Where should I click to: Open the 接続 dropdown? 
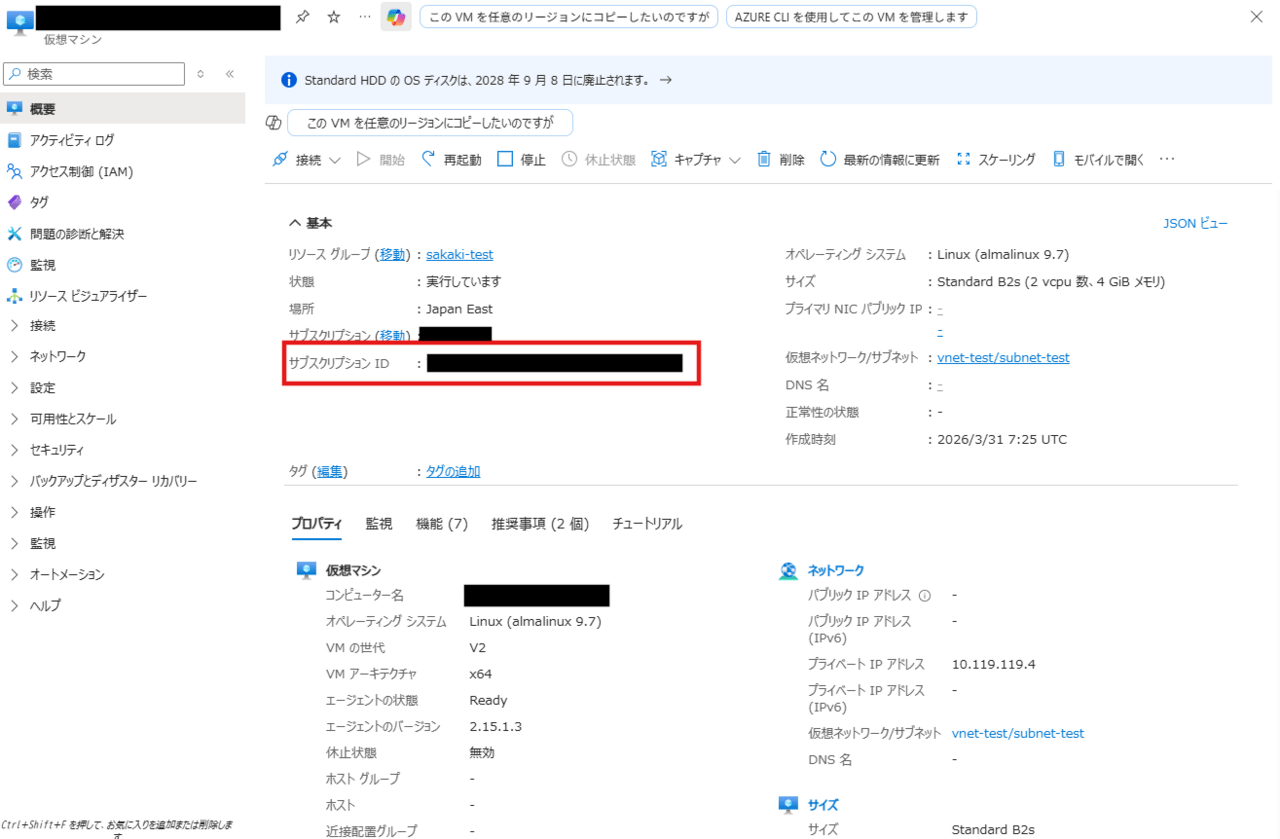pos(306,160)
